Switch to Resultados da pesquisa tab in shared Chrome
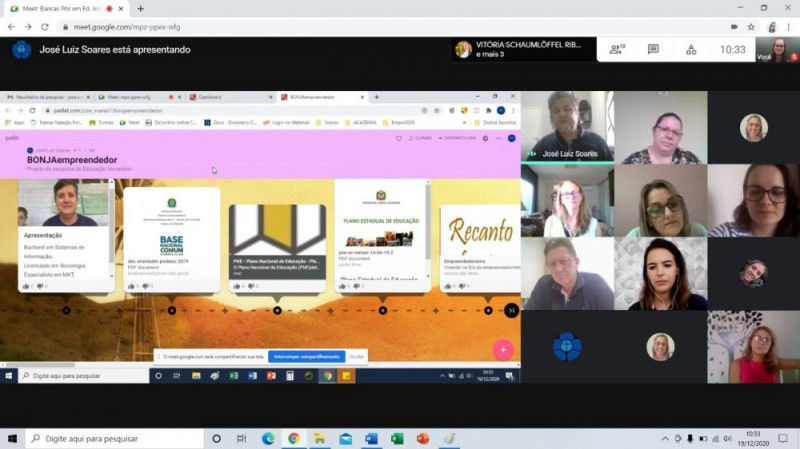 coord(49,97)
